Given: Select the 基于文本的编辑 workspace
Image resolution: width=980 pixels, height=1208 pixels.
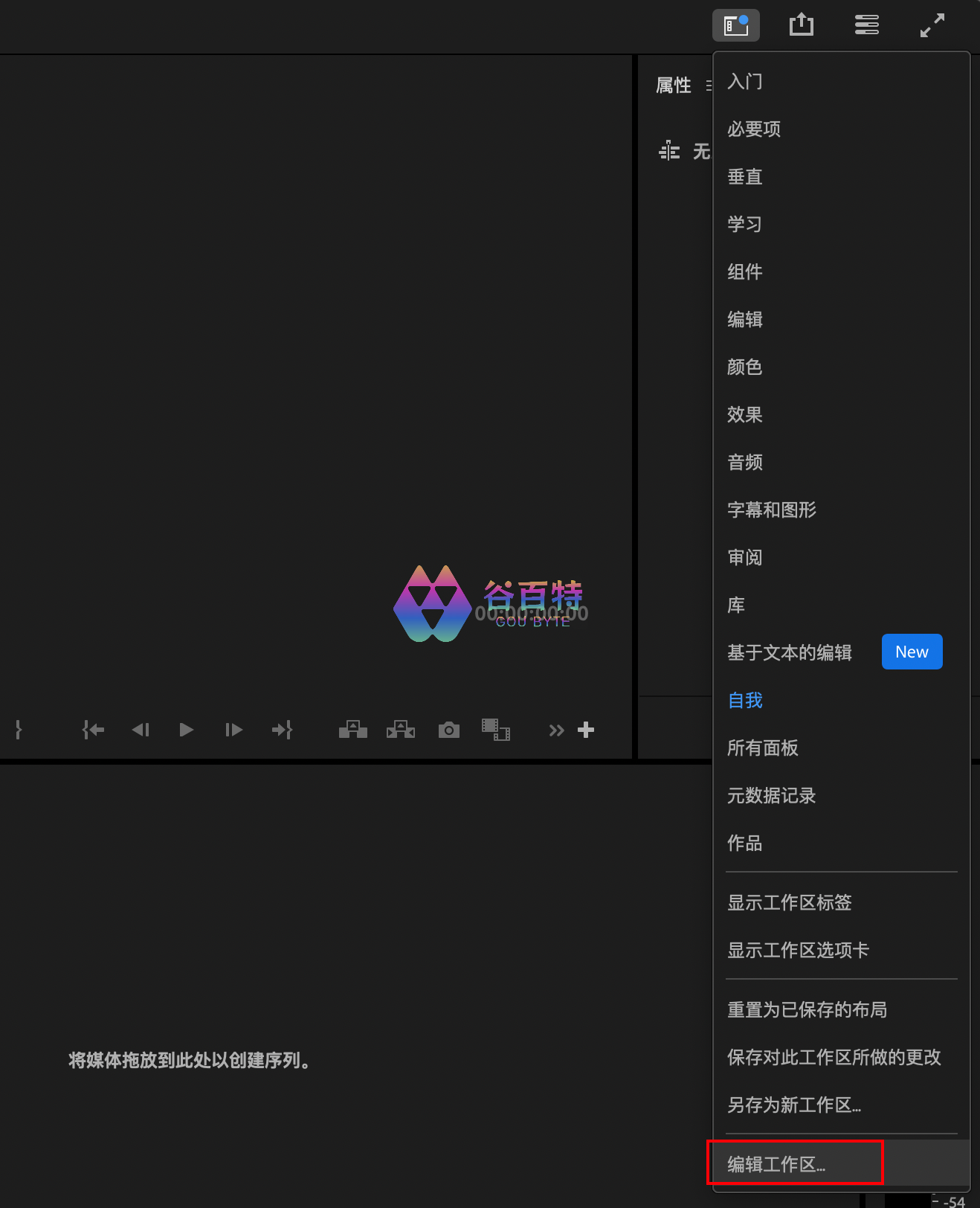Looking at the screenshot, I should [789, 652].
